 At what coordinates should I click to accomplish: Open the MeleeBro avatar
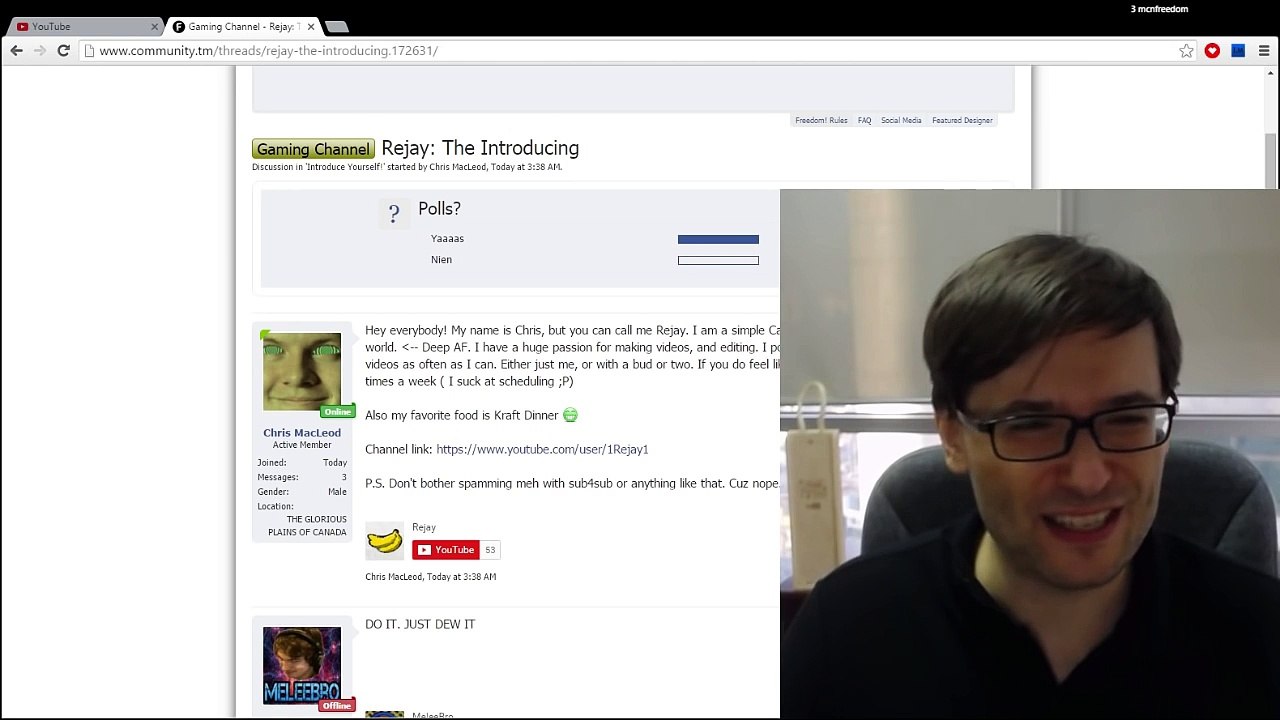coord(302,666)
